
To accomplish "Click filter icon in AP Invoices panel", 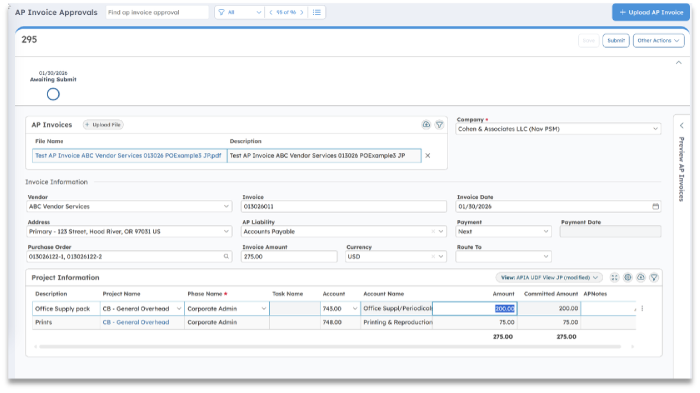I will pyautogui.click(x=439, y=125).
